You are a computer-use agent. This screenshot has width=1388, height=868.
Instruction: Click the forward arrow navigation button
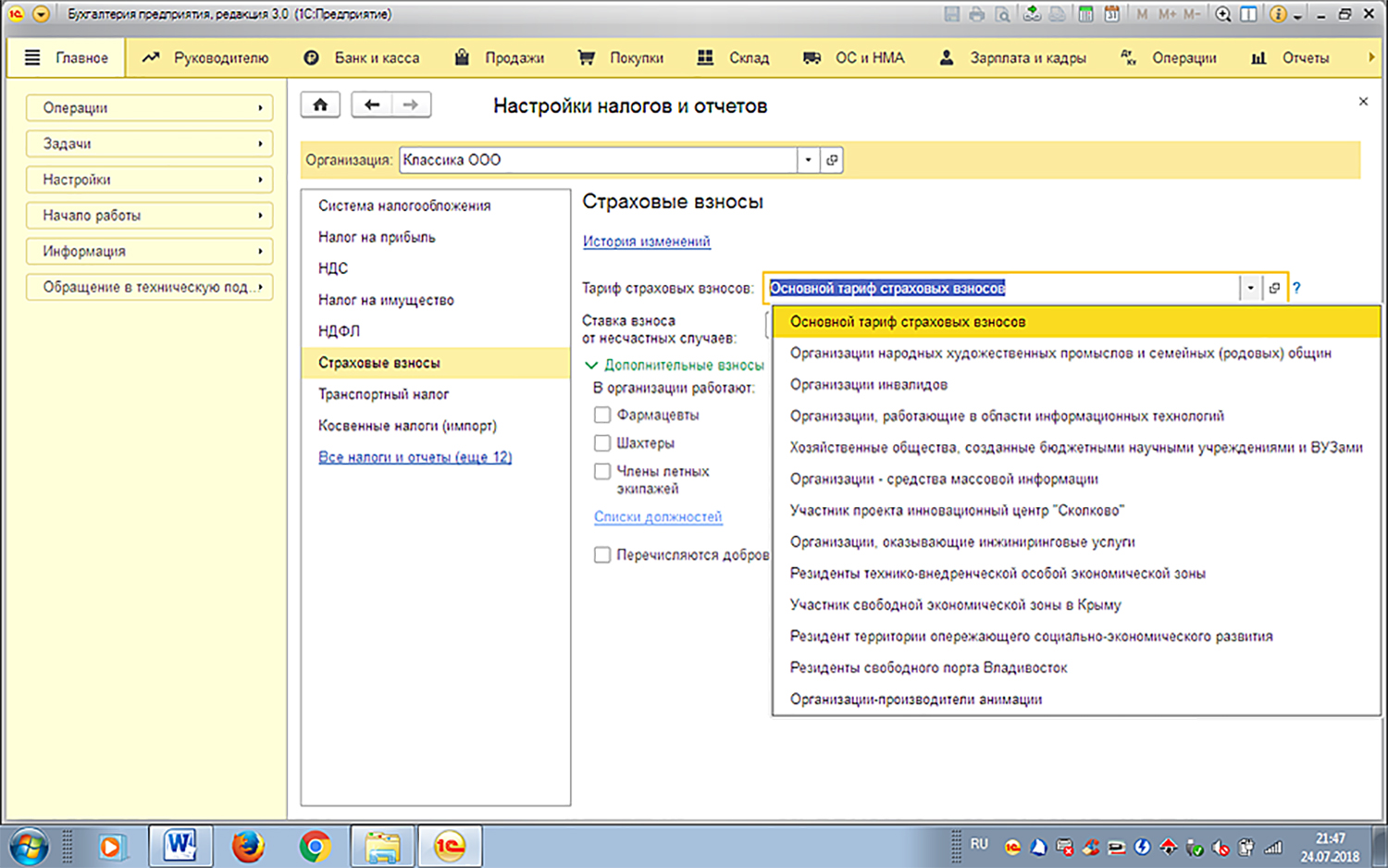pos(411,105)
